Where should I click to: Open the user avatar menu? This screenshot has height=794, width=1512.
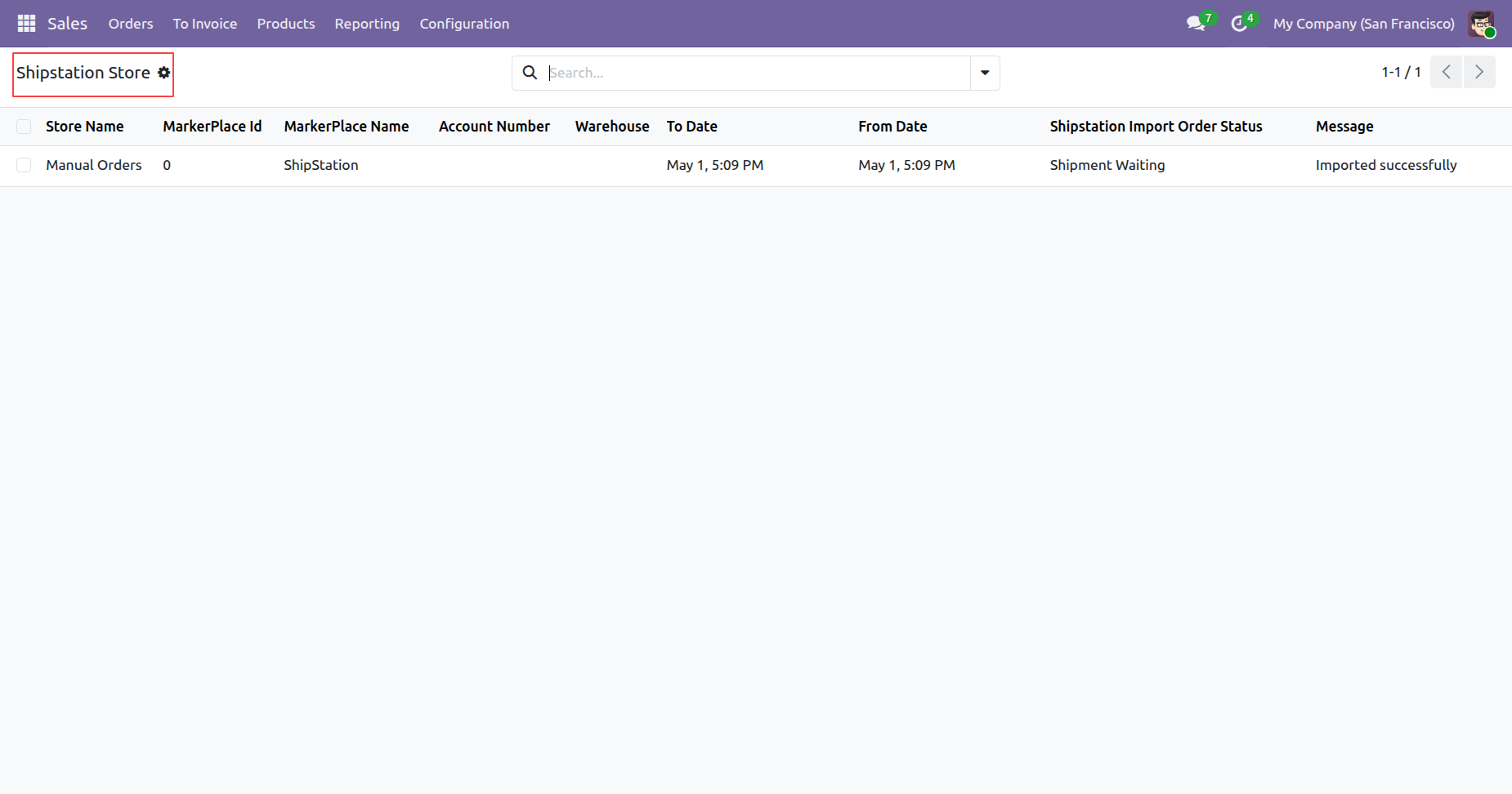(1481, 24)
